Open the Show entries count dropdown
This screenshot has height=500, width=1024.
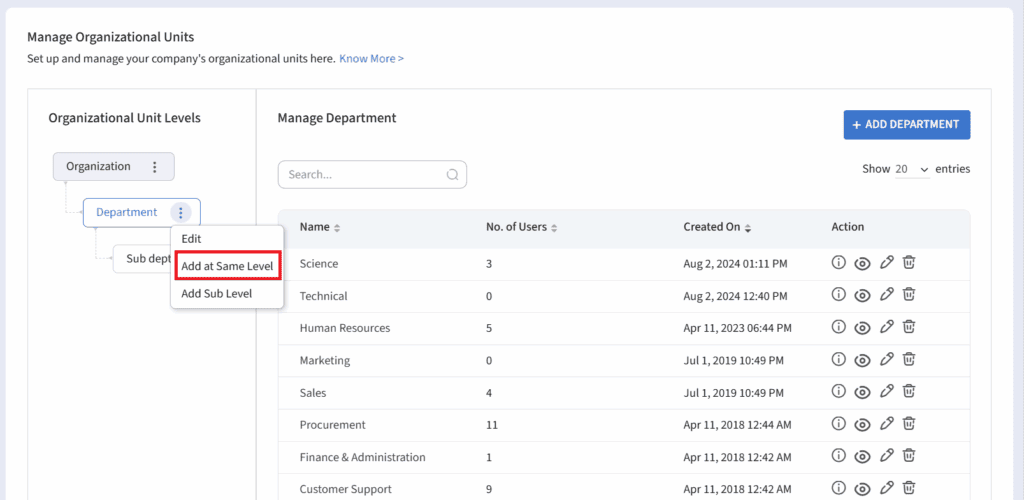(911, 170)
